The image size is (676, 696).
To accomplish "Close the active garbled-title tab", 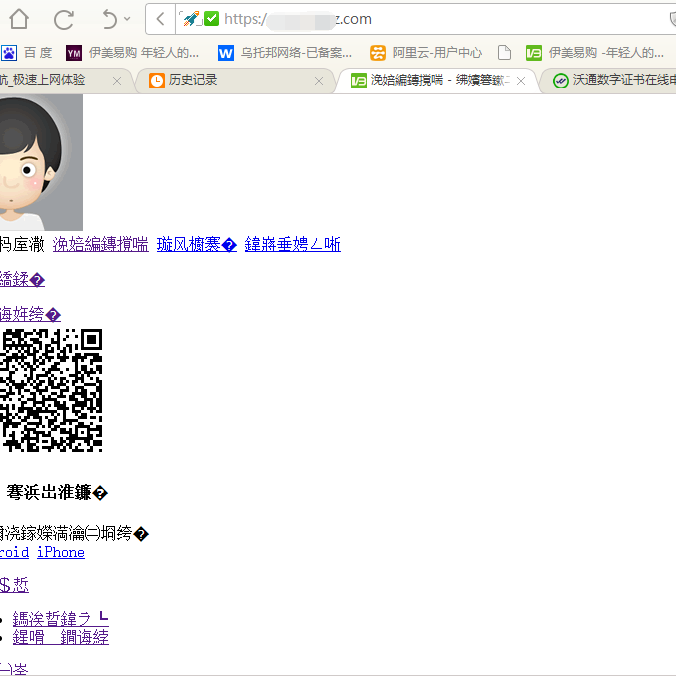I will pos(521,81).
